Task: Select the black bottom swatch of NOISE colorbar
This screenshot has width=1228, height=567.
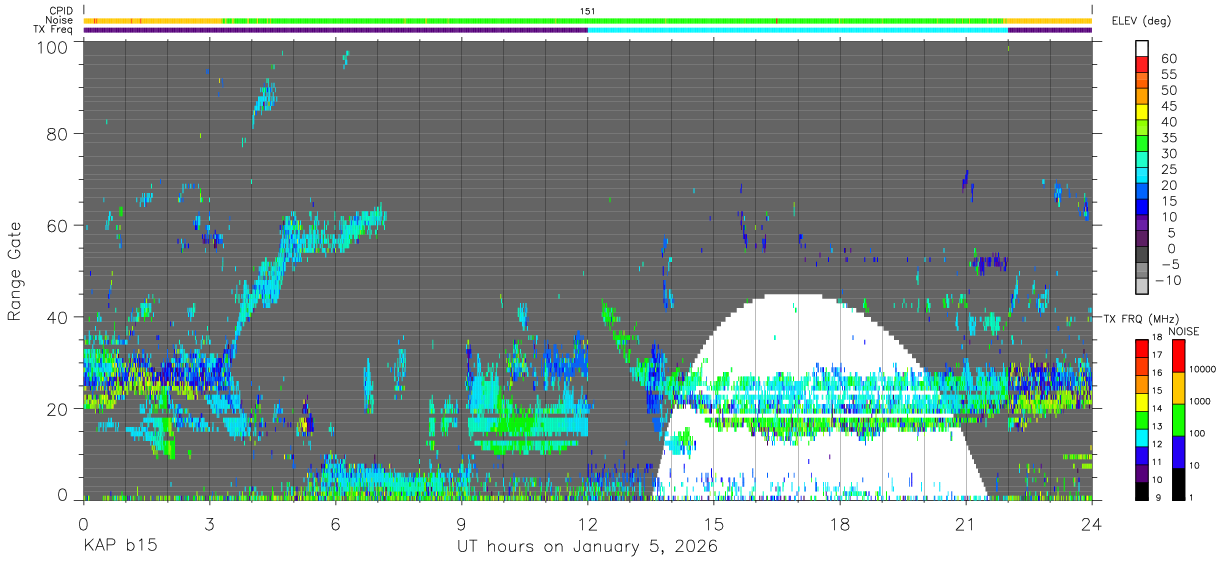Action: pos(1177,484)
